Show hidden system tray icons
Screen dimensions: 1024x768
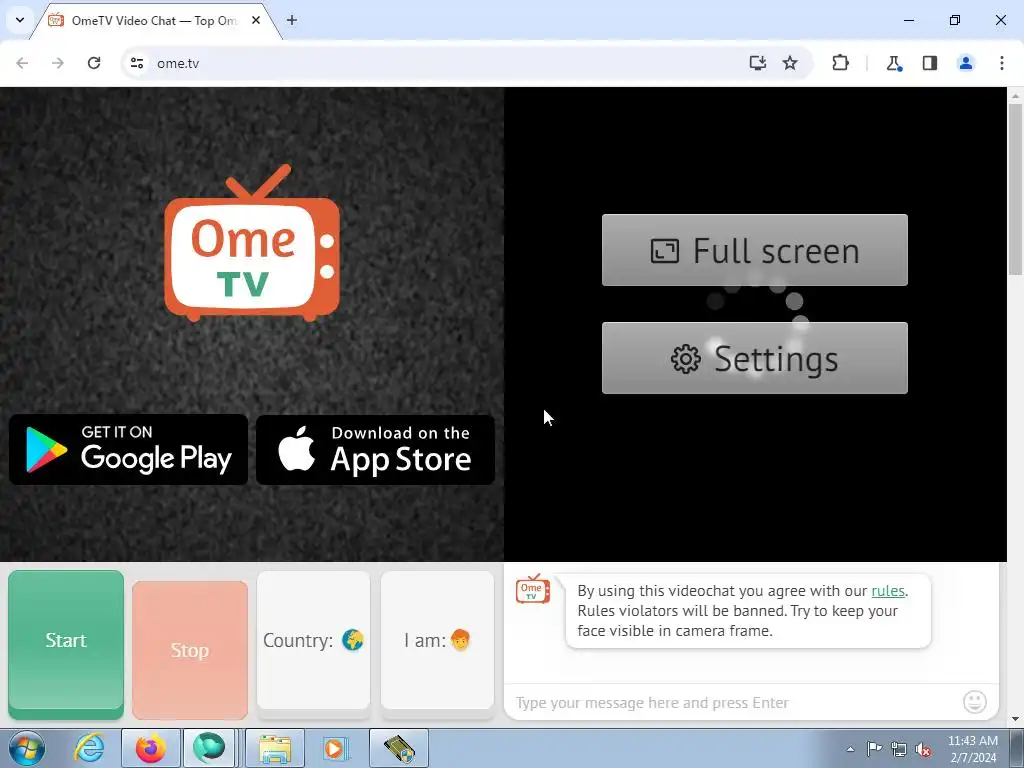pos(850,749)
